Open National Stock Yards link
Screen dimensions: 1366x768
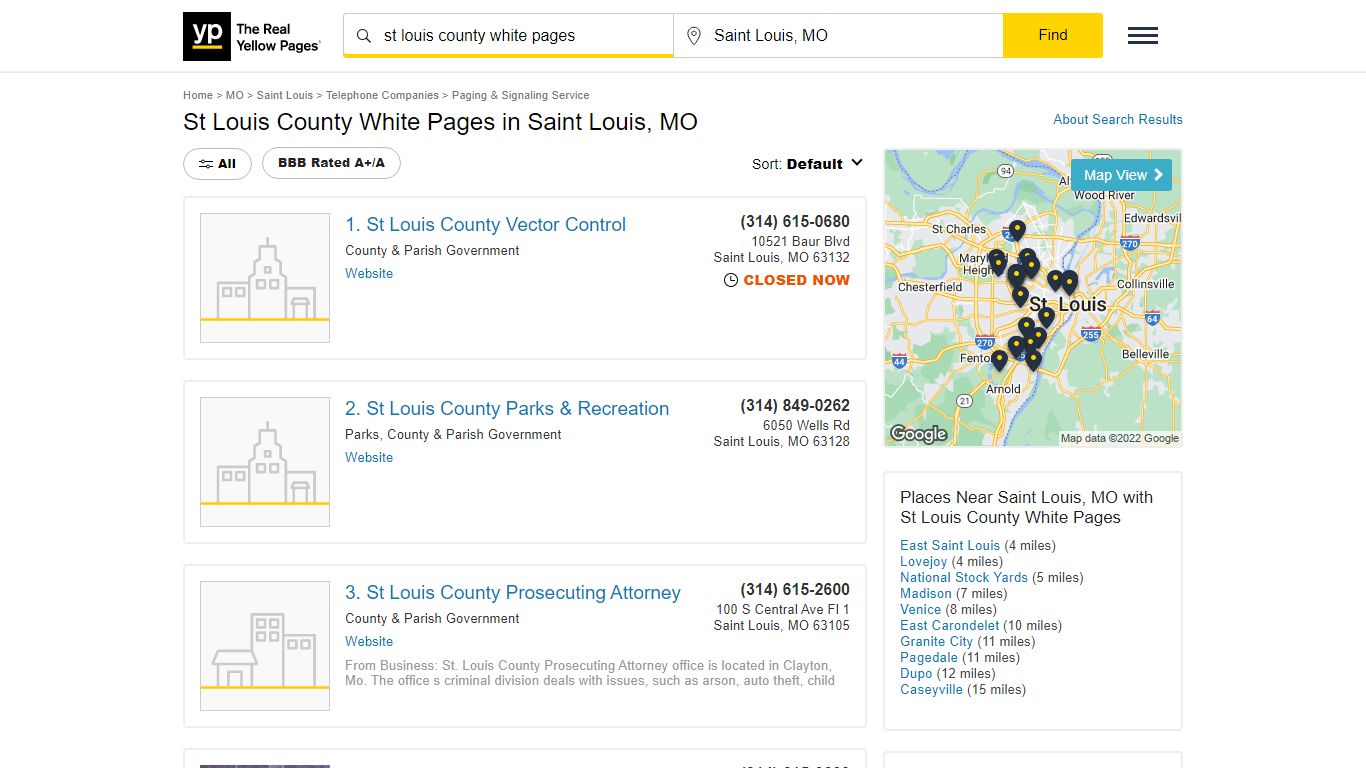[964, 577]
